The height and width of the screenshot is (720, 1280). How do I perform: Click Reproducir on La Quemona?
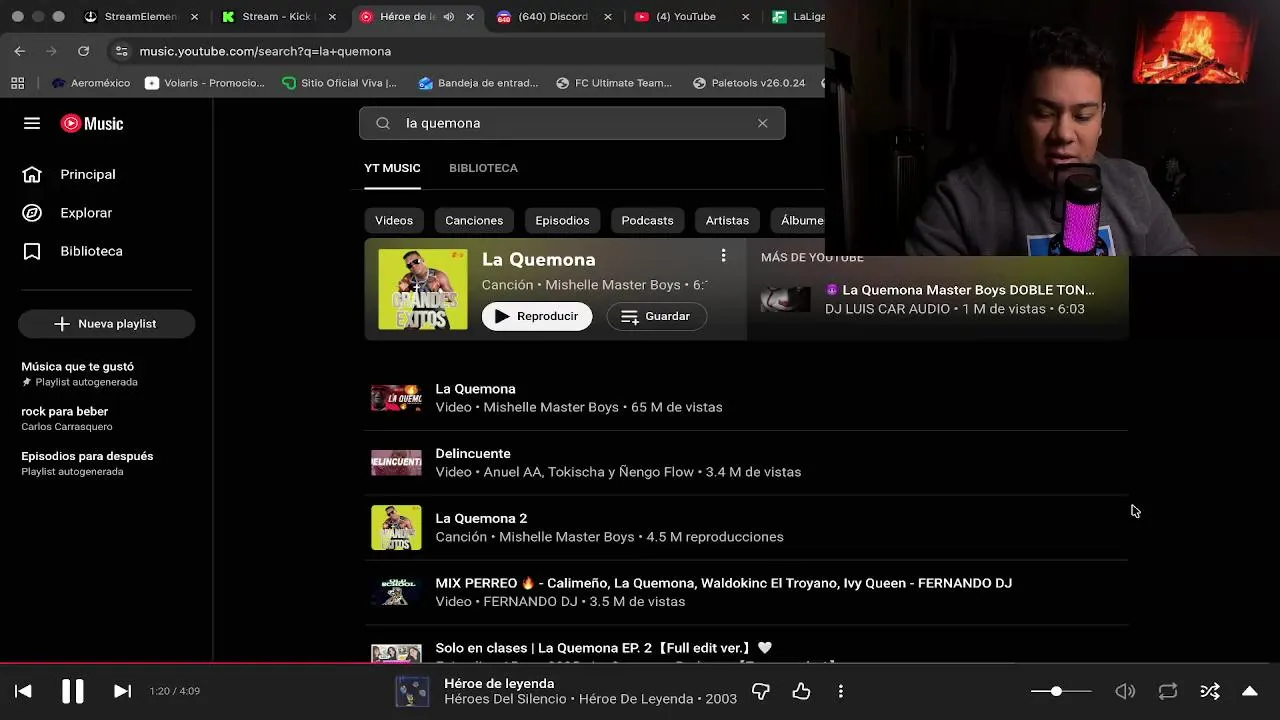tap(537, 316)
